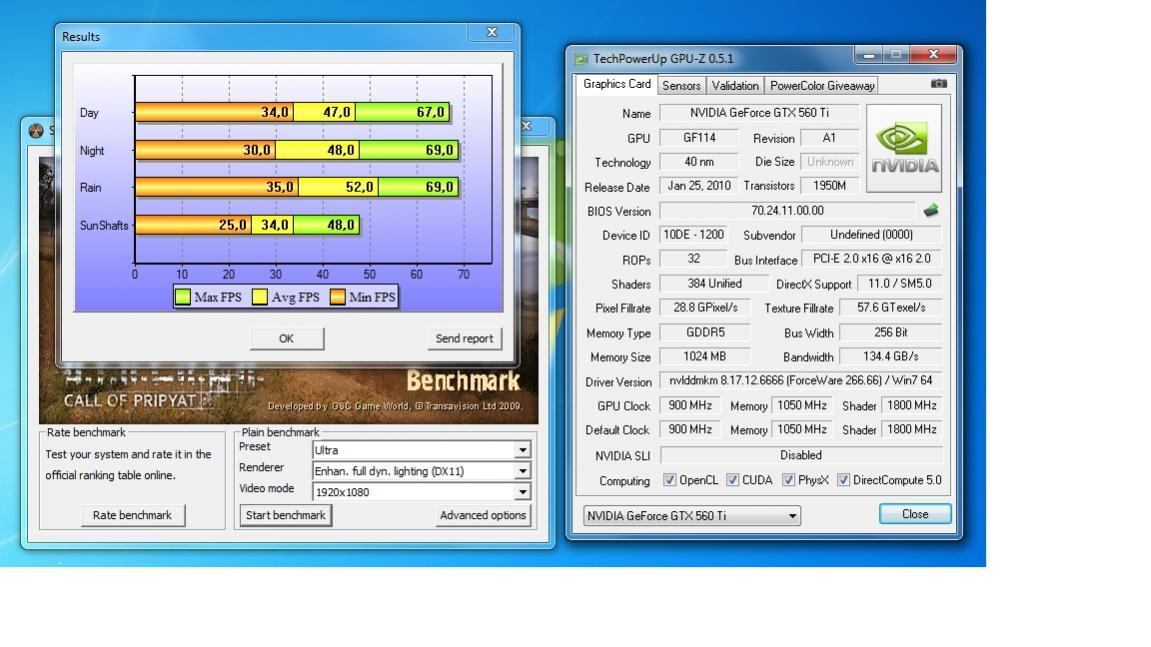Click the SunShafts 25,0 min FPS bar
This screenshot has height=647, width=1151.
coord(194,225)
